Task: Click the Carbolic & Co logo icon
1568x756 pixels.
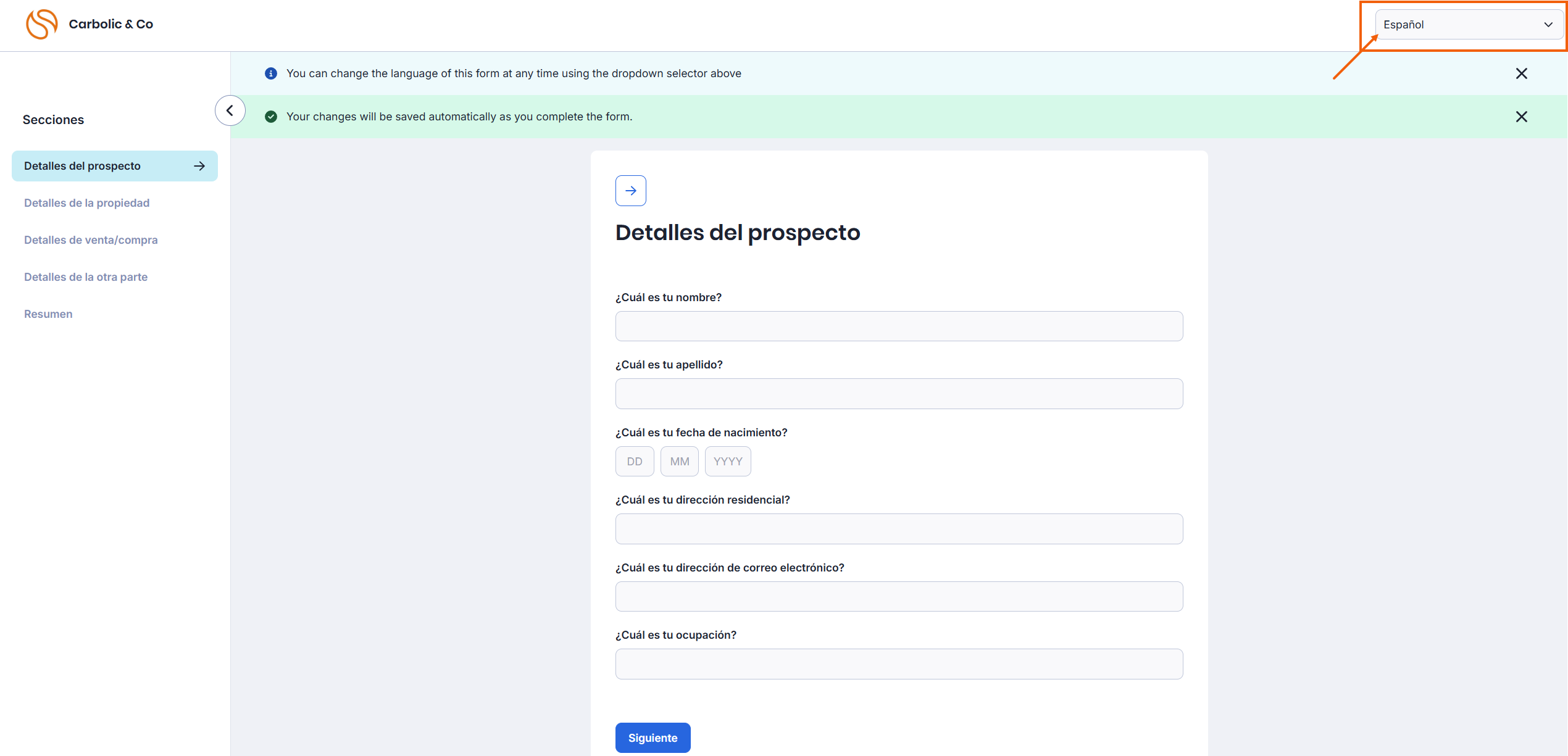Action: pos(41,24)
